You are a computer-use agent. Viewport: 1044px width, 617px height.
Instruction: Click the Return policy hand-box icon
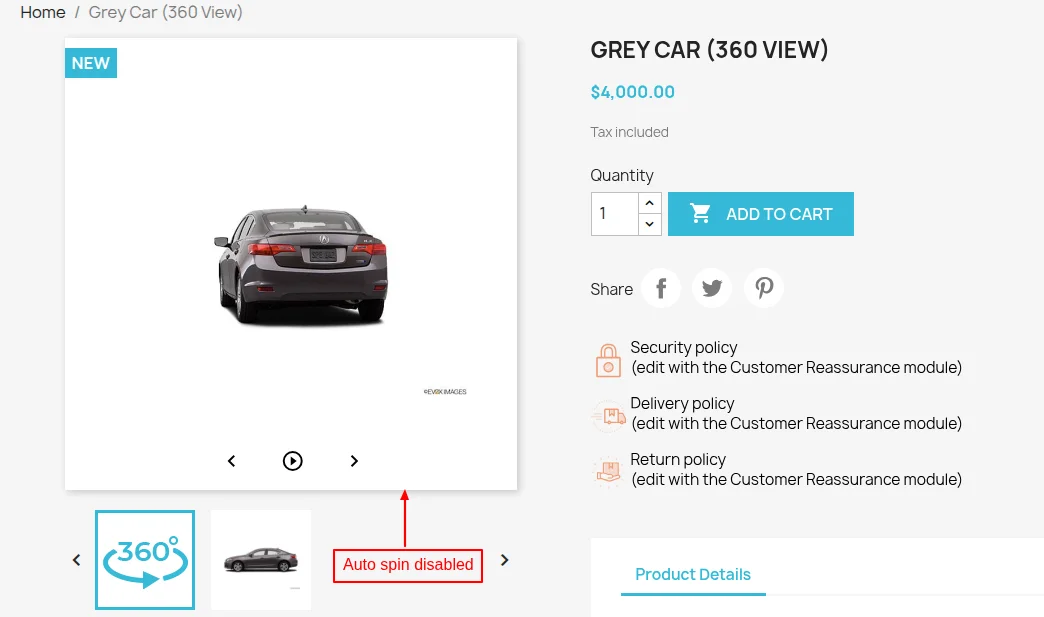pos(608,472)
